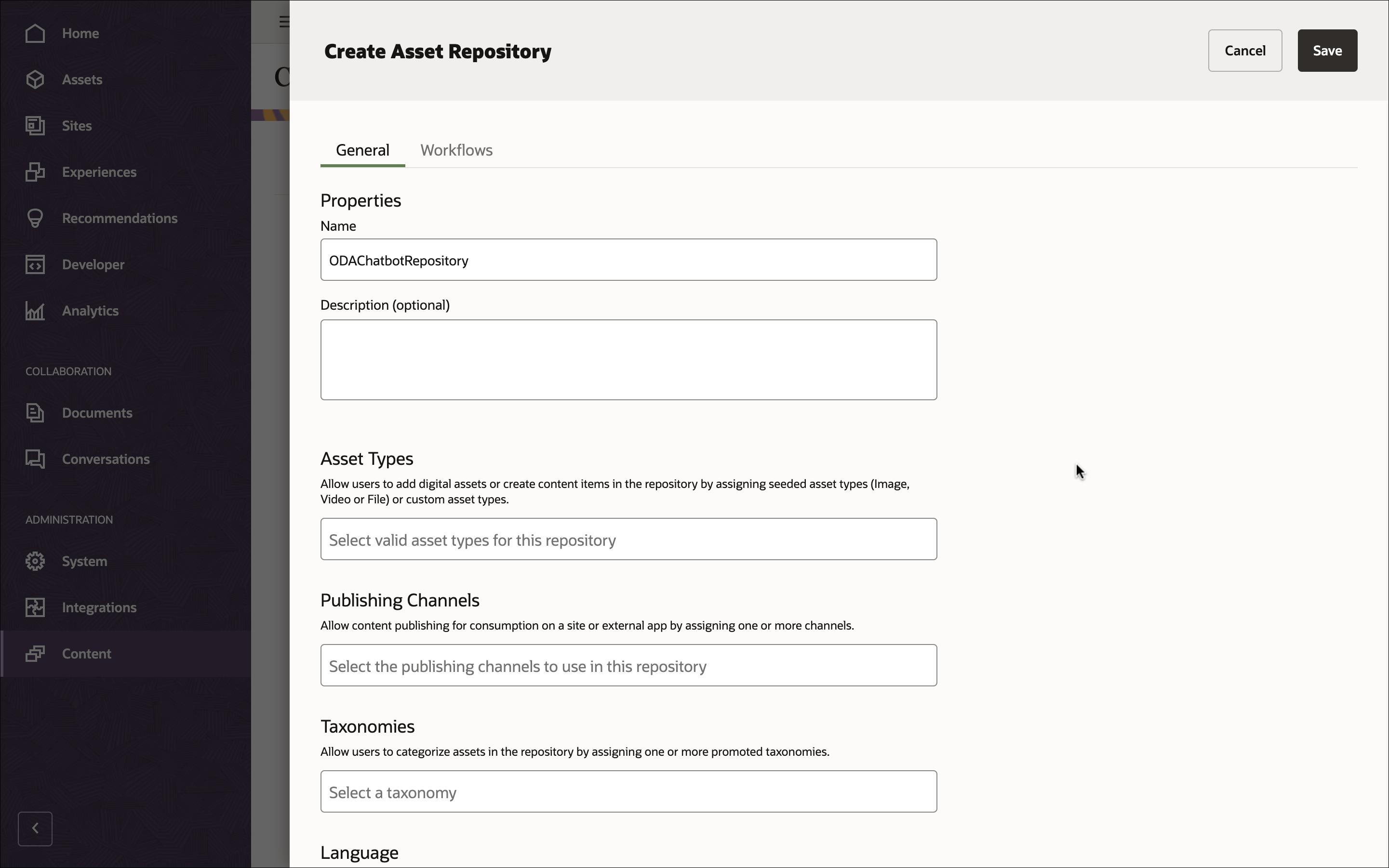Open the Recommendations panel
1389x868 pixels.
(119, 218)
